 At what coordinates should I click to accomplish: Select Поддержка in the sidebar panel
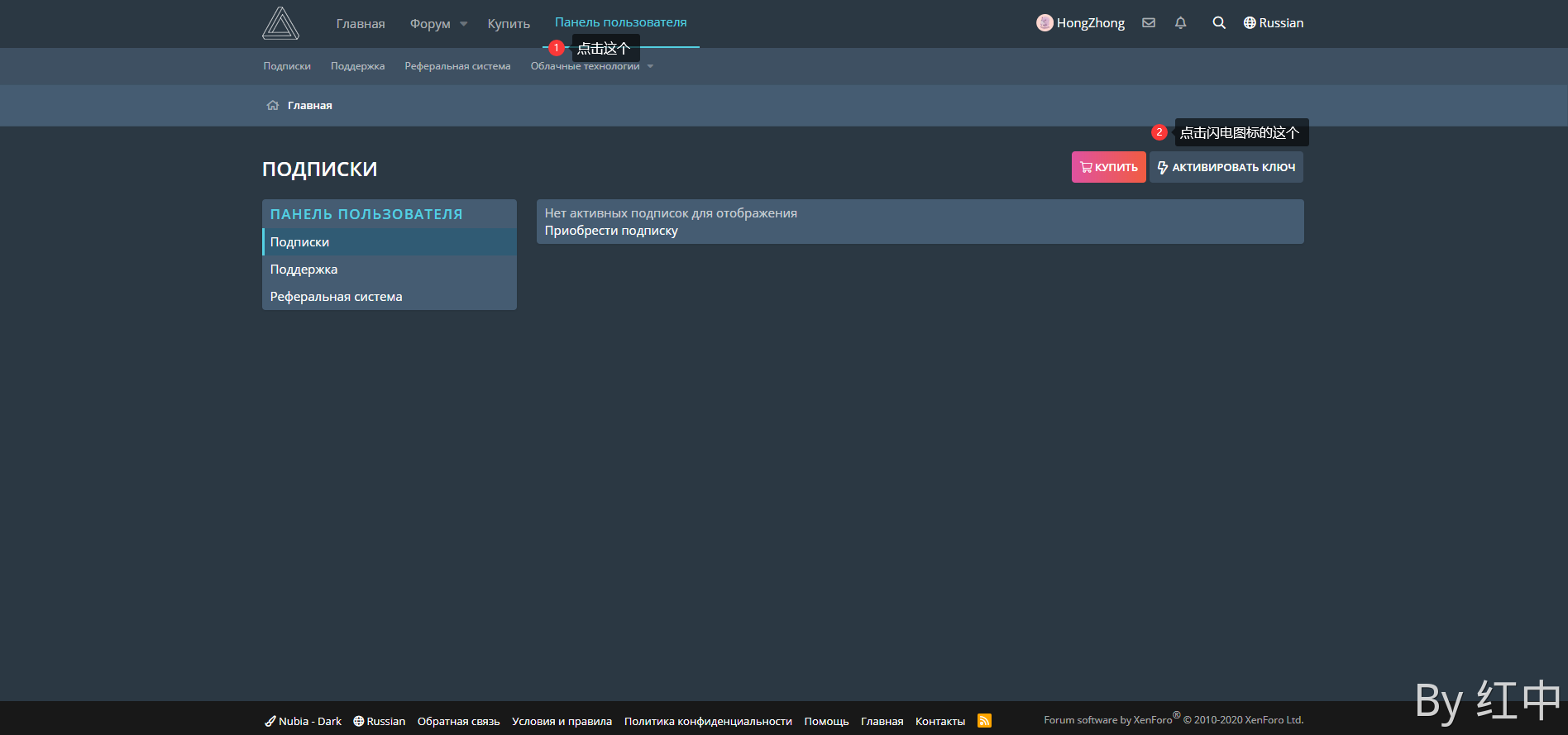point(304,270)
